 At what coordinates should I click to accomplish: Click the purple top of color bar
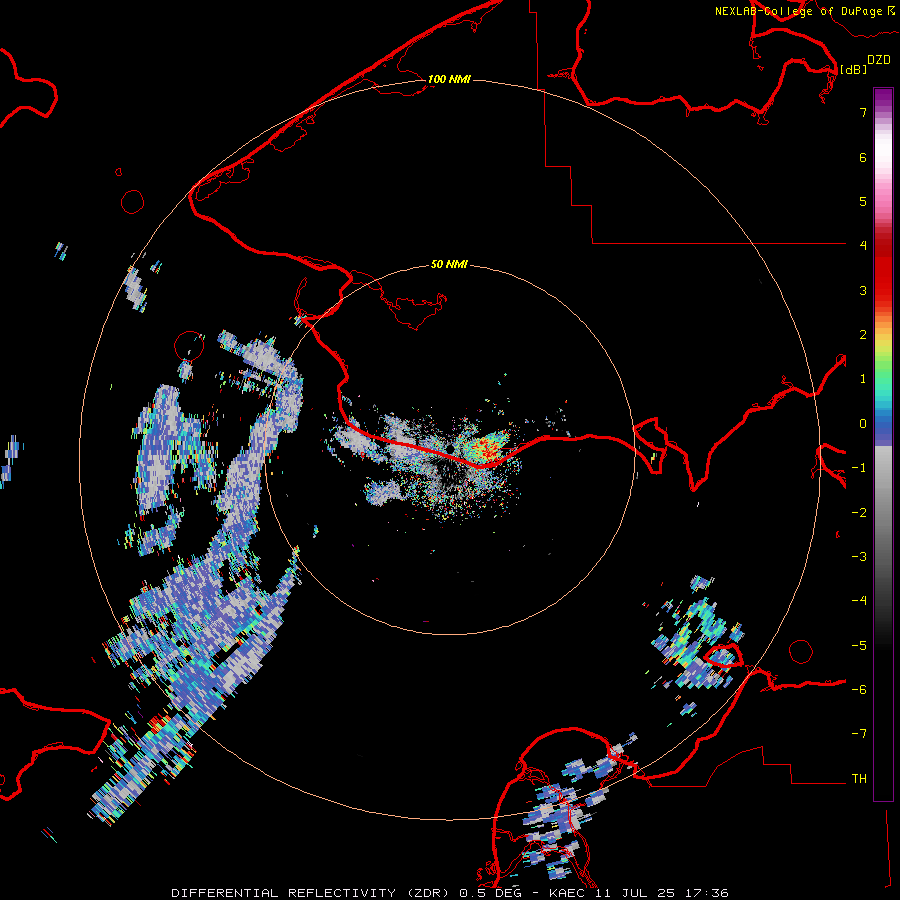(883, 98)
